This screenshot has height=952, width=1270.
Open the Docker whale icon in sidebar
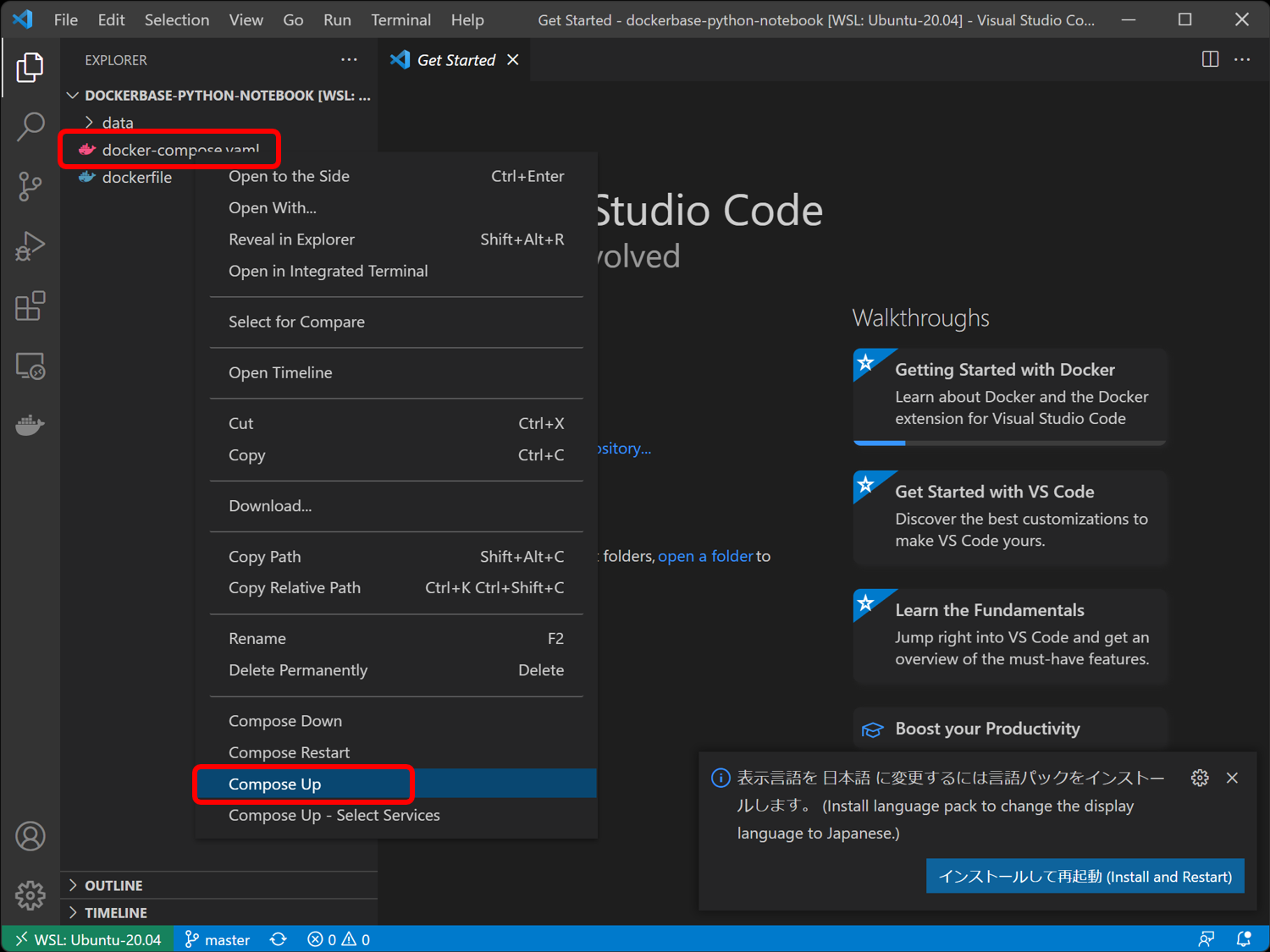pos(30,425)
